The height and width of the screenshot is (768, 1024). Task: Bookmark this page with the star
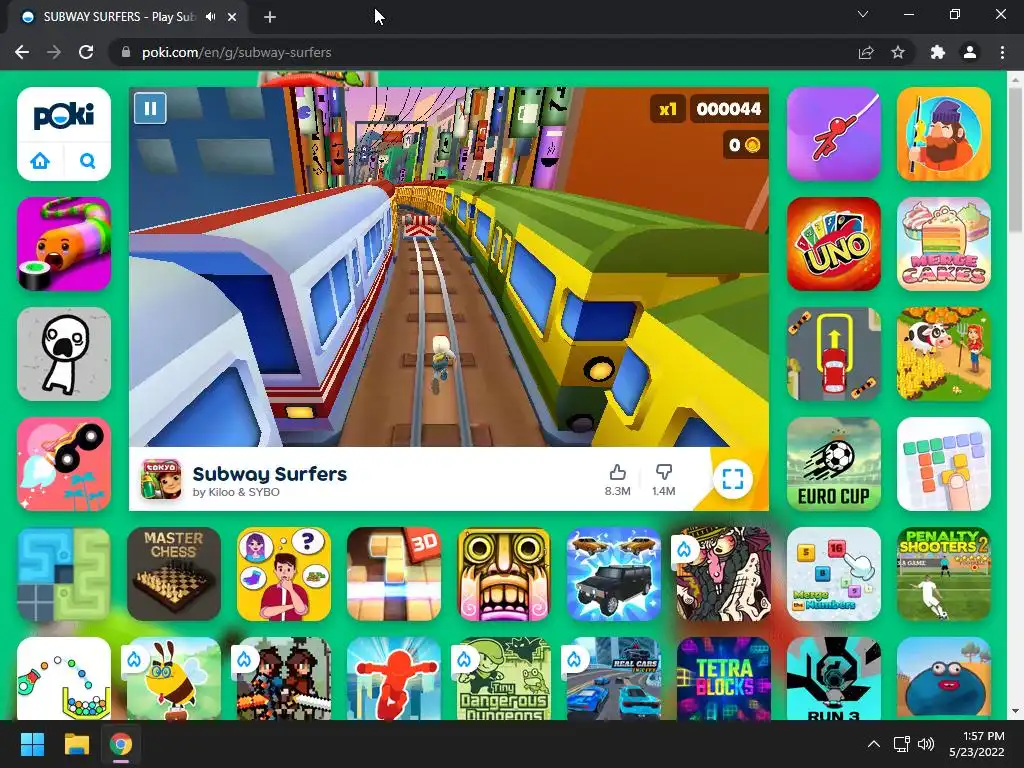tap(898, 52)
